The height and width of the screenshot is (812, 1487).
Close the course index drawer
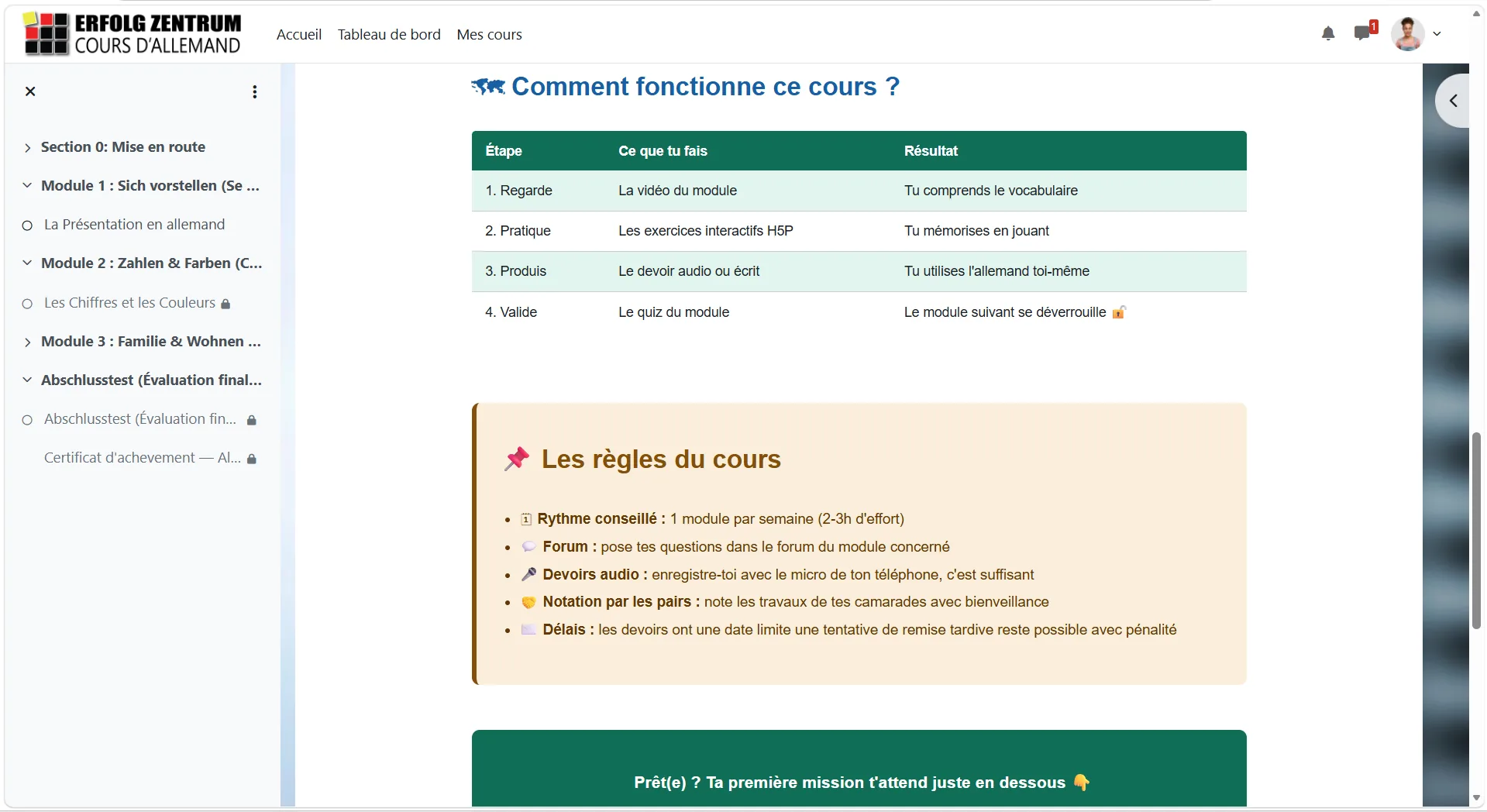[30, 91]
